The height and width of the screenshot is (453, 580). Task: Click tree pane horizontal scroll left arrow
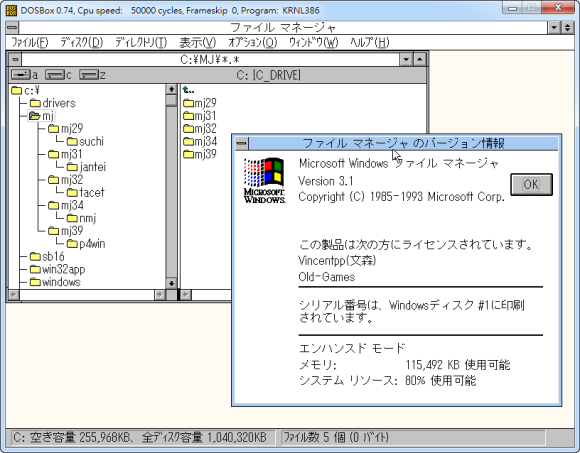click(14, 295)
